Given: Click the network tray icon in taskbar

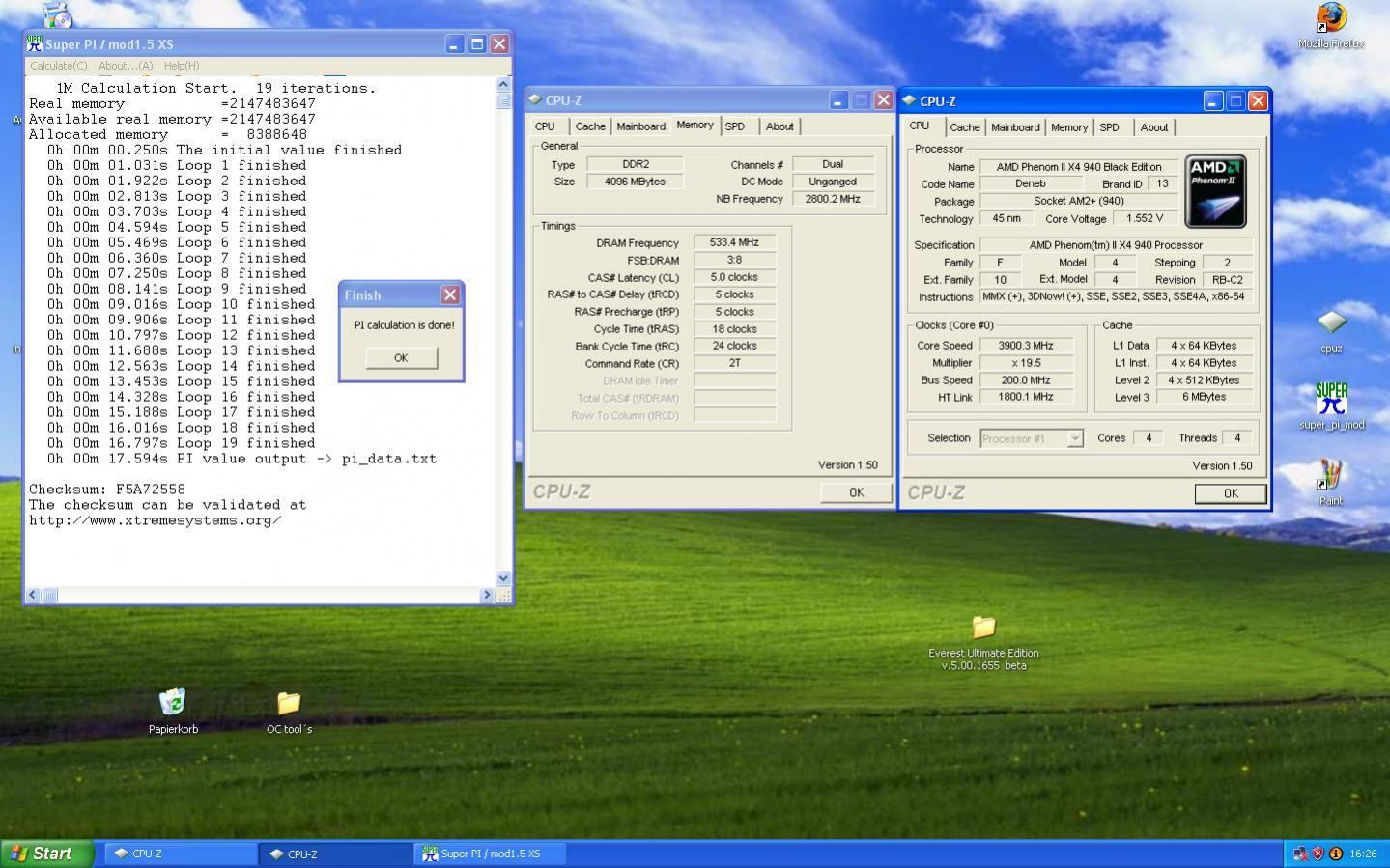Looking at the screenshot, I should coord(1300,854).
